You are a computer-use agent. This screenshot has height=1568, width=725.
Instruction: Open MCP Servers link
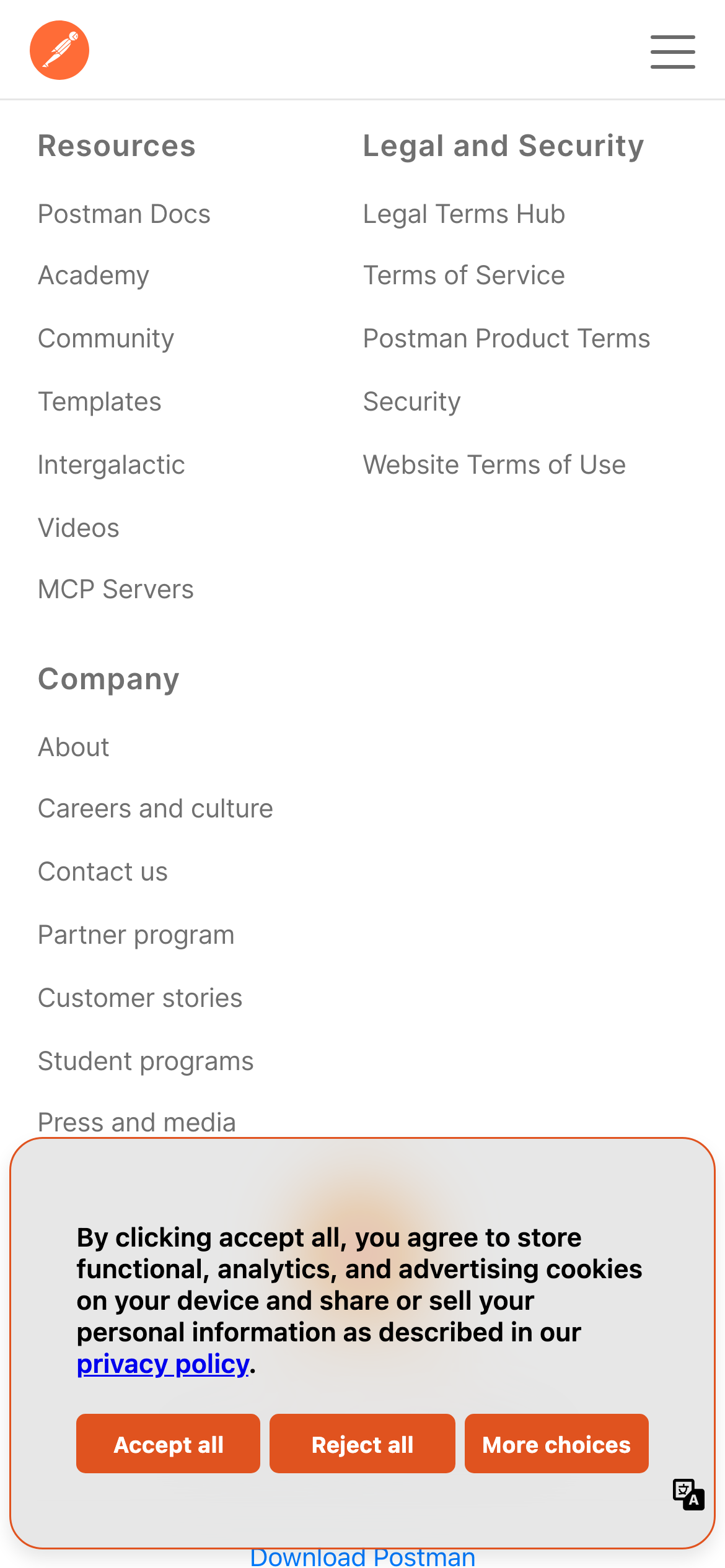click(x=116, y=590)
